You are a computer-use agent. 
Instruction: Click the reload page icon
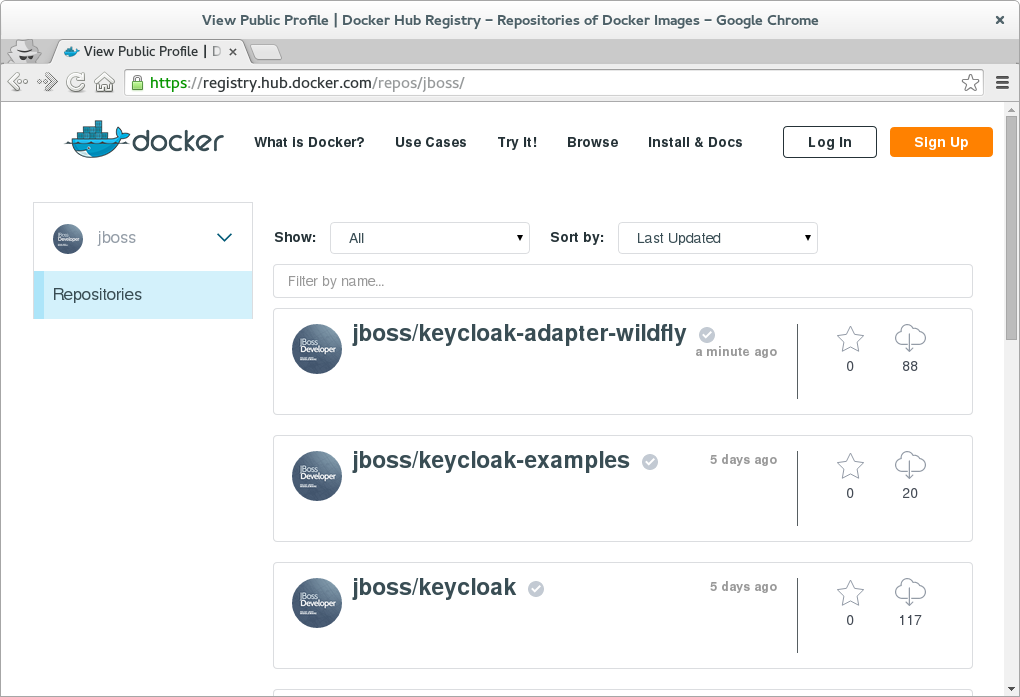click(76, 82)
